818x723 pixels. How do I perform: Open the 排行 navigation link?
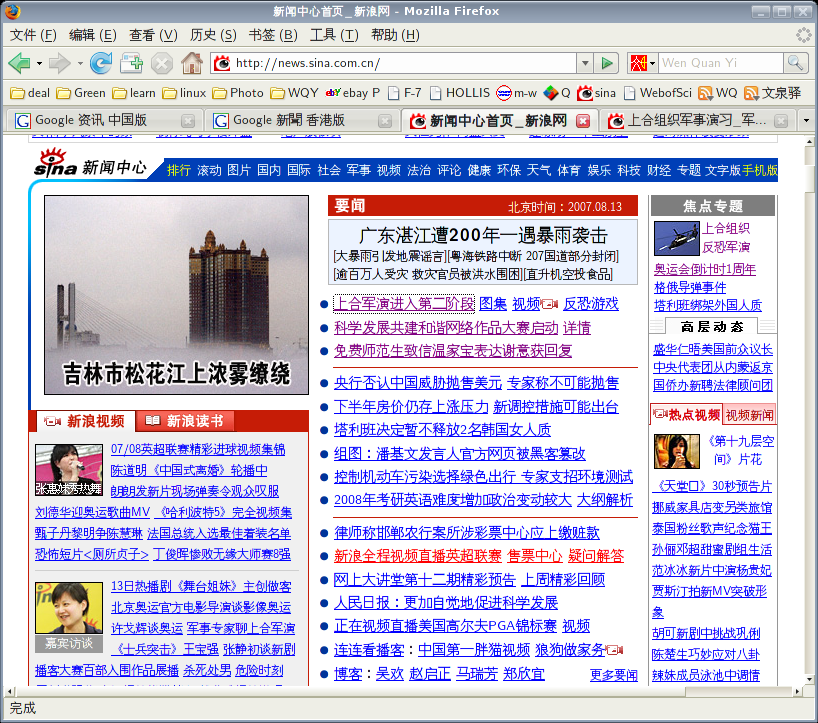pos(179,170)
